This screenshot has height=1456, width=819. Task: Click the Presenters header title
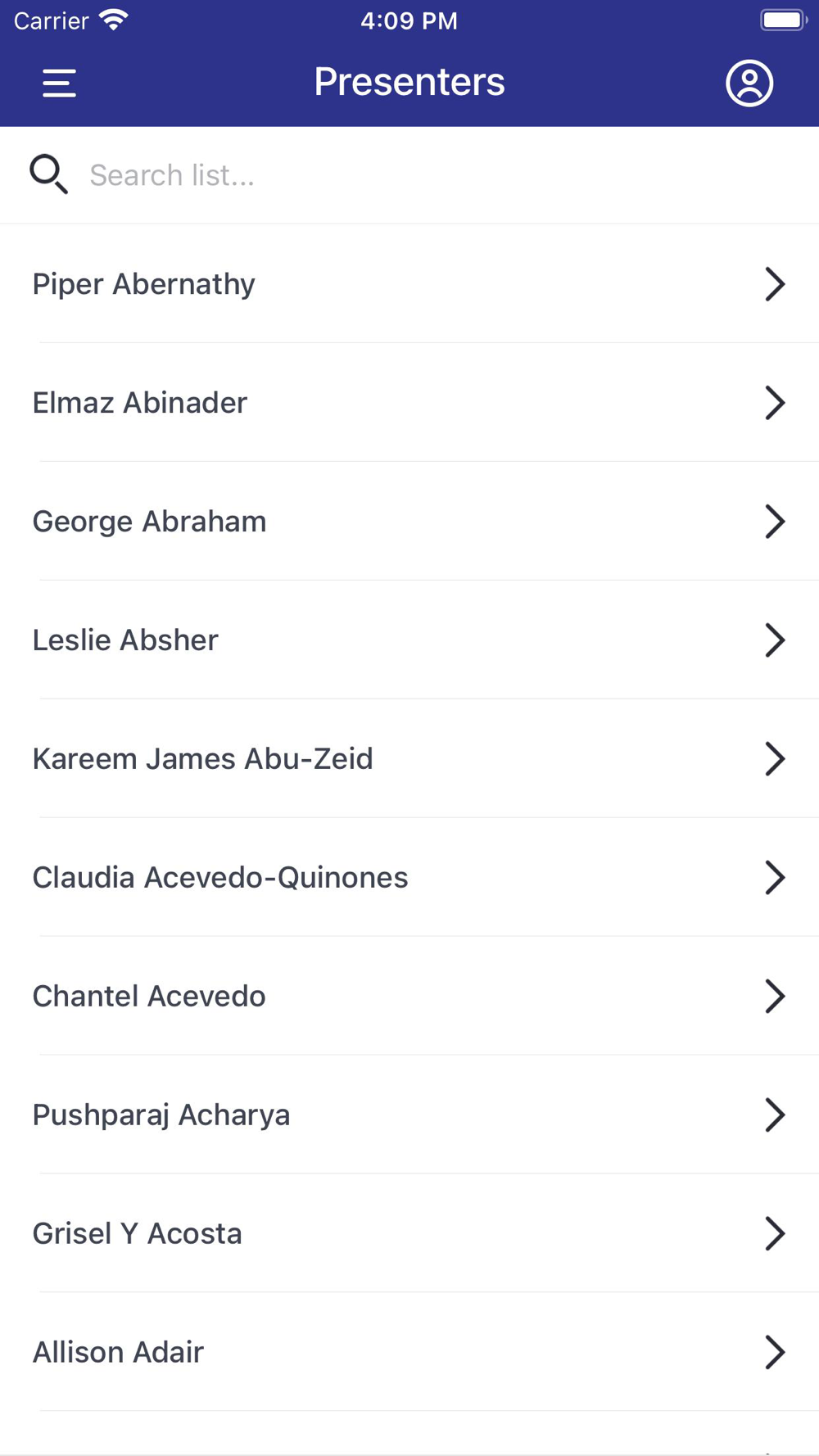coord(409,82)
